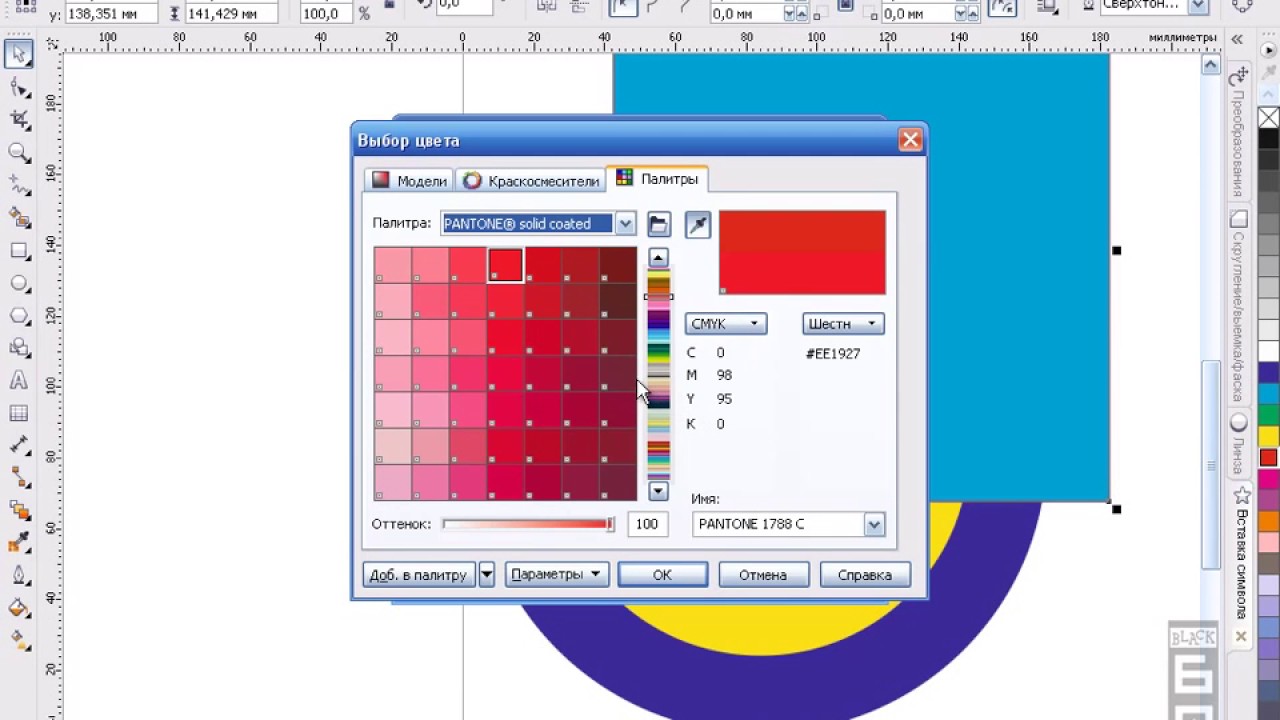Select the Basic Shapes tool
The height and width of the screenshot is (720, 1280).
[18, 348]
